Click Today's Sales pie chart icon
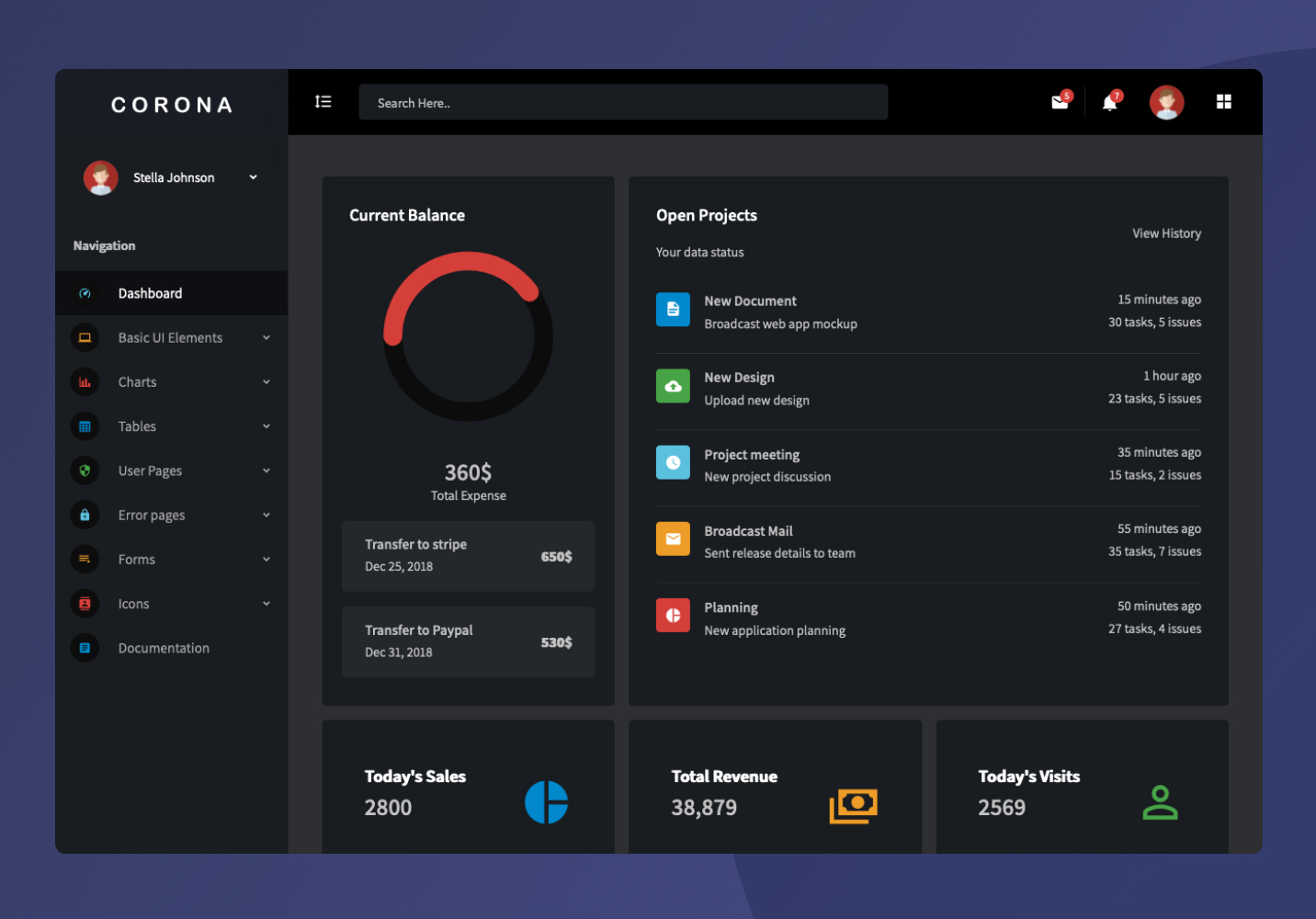Viewport: 1316px width, 919px height. pyautogui.click(x=546, y=802)
